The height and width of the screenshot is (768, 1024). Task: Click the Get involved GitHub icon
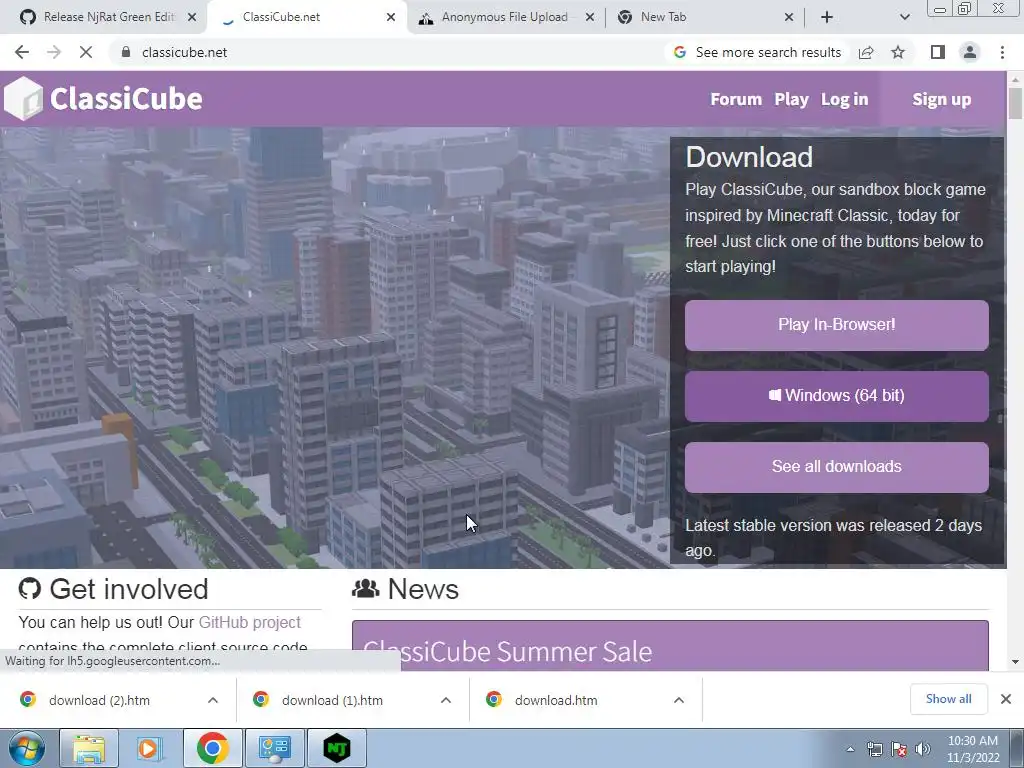click(x=29, y=588)
